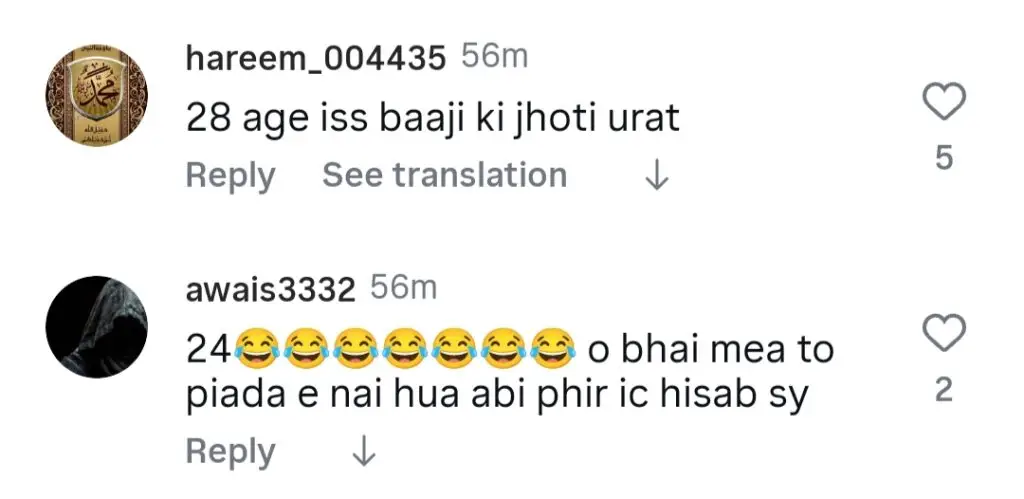Tap the heart on awais3332's comment
1024x499 pixels.
pyautogui.click(x=944, y=334)
